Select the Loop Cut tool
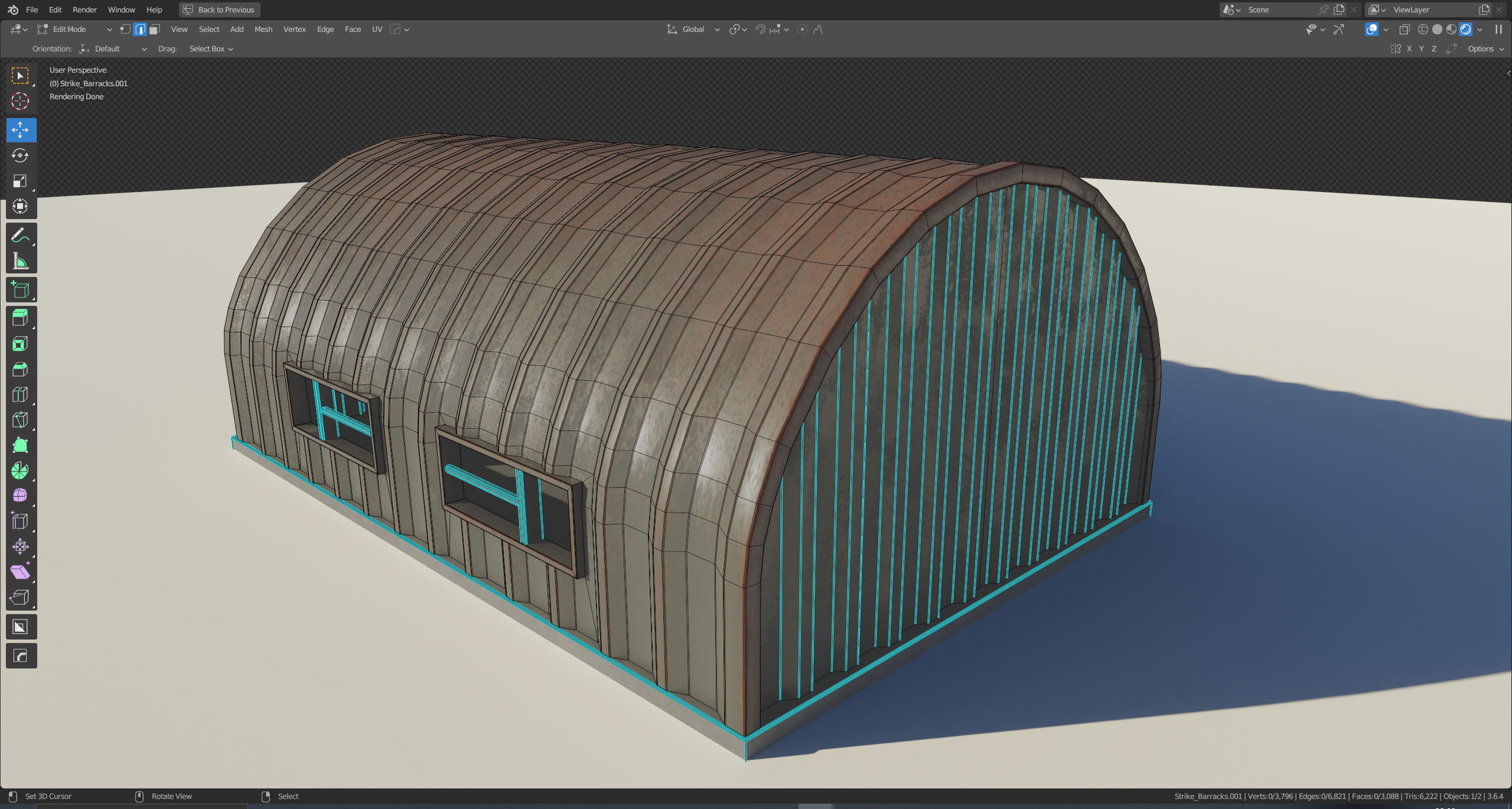 pyautogui.click(x=20, y=395)
